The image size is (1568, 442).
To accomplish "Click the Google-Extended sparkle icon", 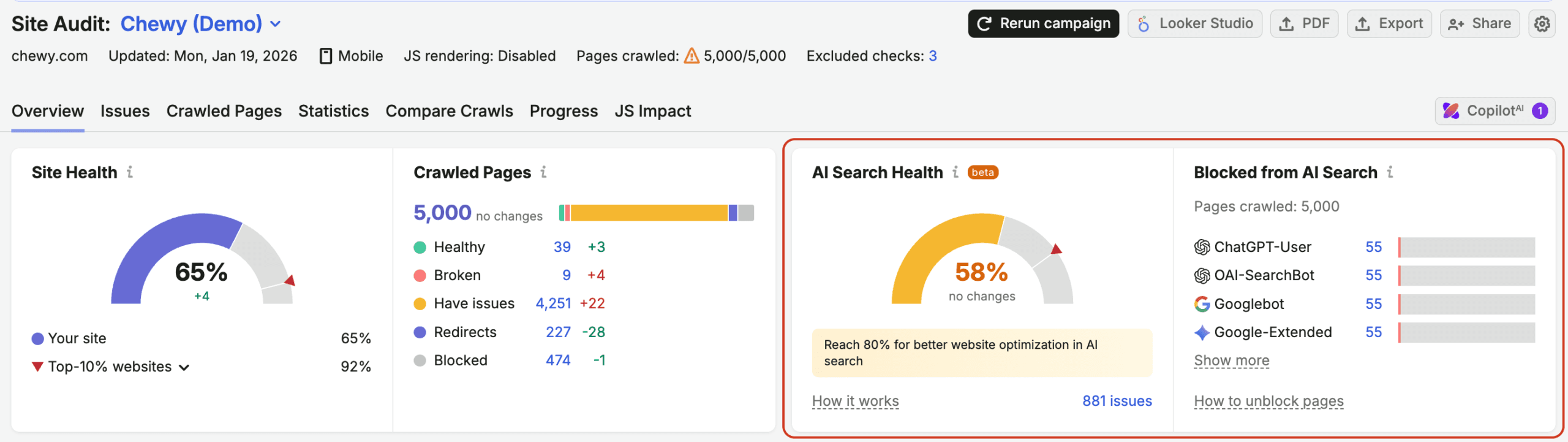I will pos(1202,332).
